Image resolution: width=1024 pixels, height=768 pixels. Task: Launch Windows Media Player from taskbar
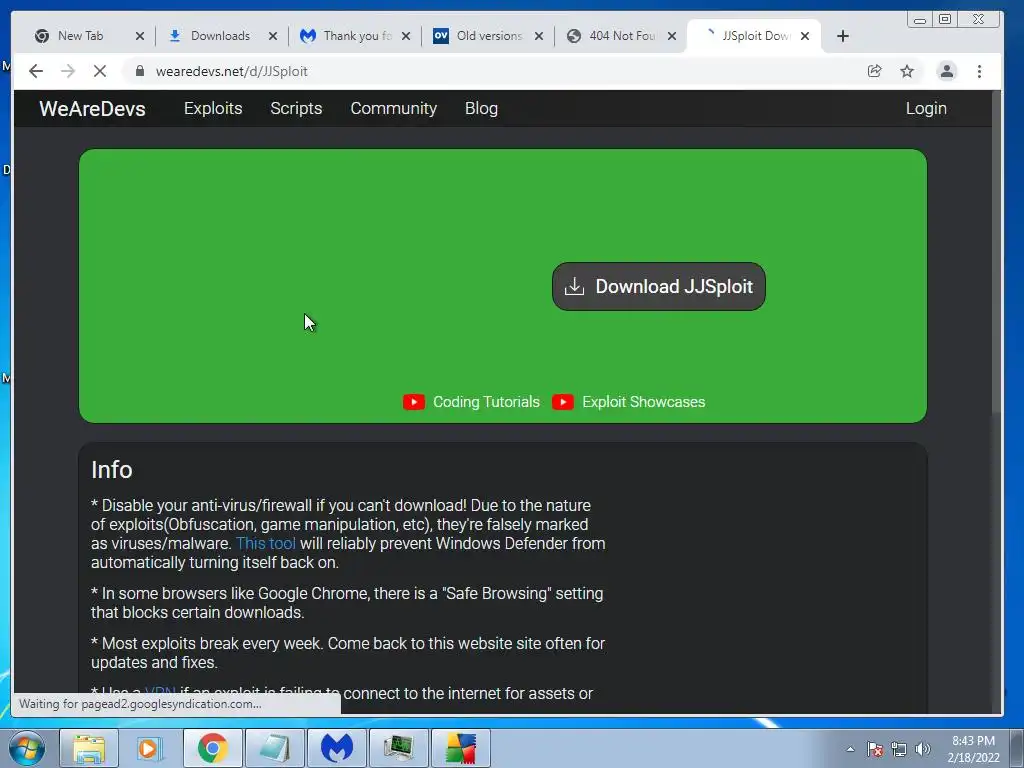[150, 748]
